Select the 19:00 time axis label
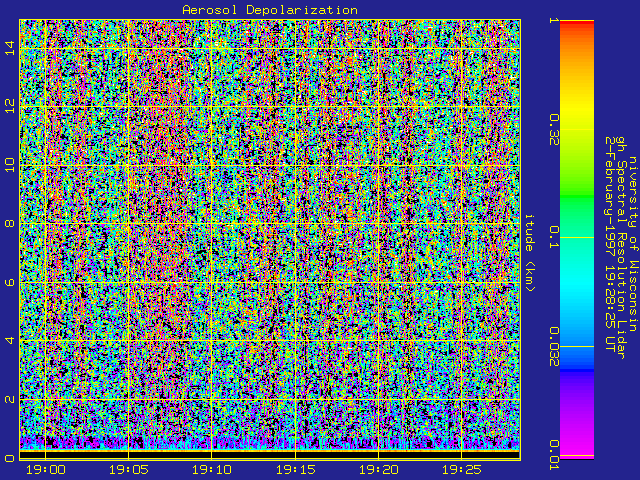The image size is (640, 480). click(x=45, y=470)
